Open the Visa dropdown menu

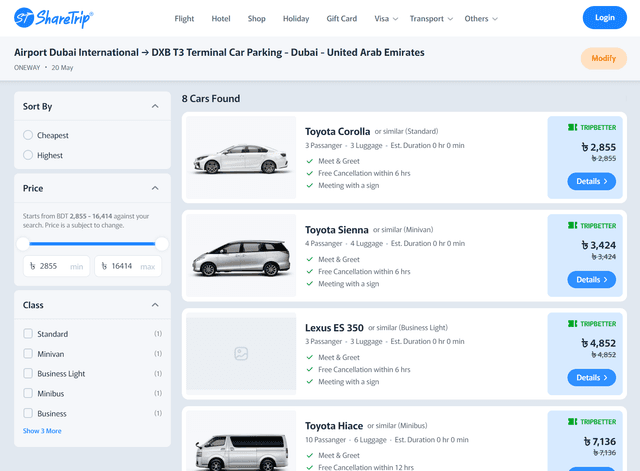coord(386,19)
